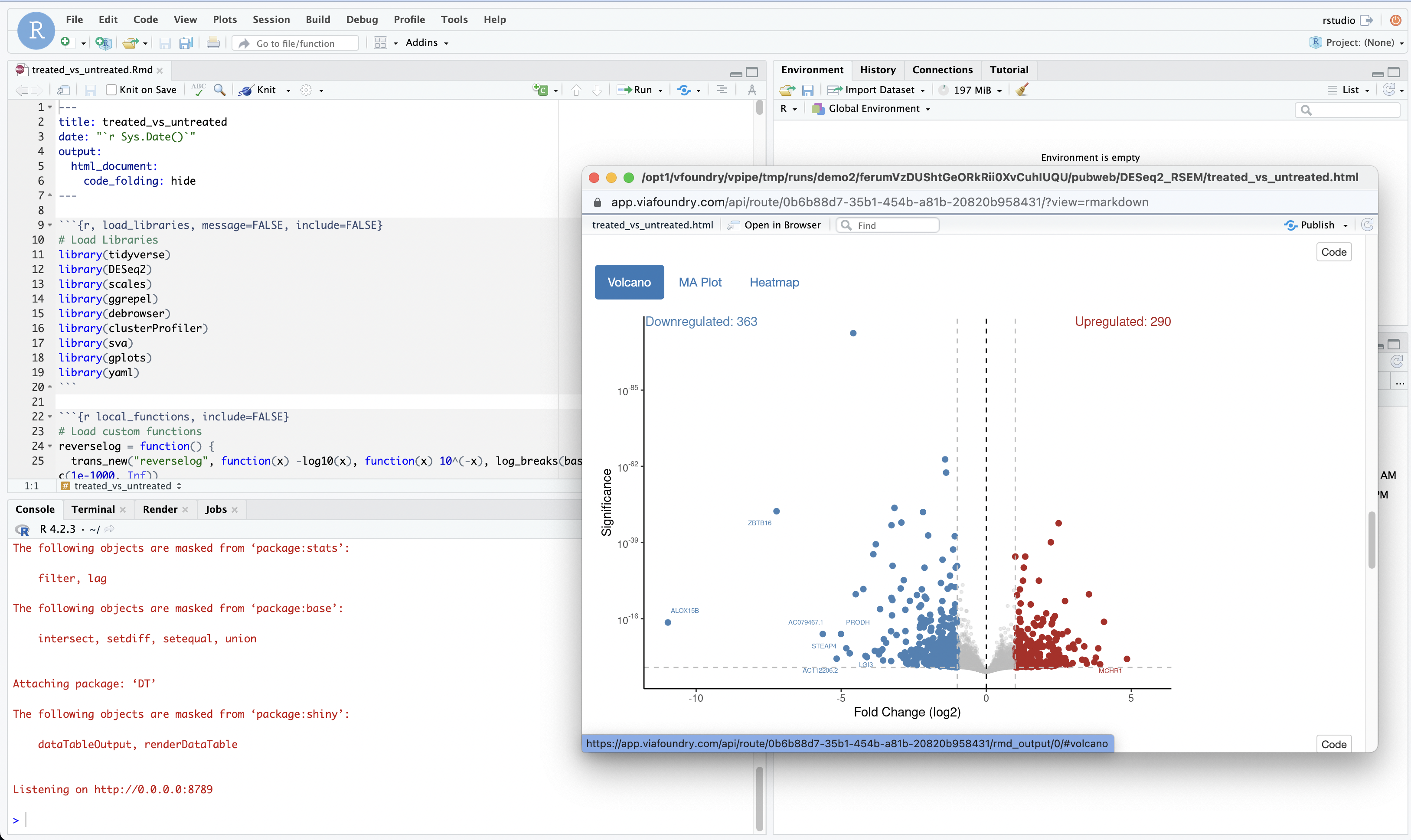The height and width of the screenshot is (840, 1411).
Task: Click the console vertical scrollbar
Action: coord(759,798)
